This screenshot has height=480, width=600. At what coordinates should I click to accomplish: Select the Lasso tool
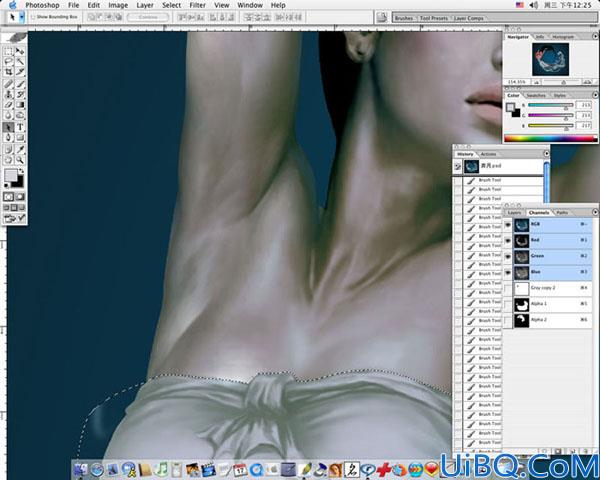pos(8,62)
